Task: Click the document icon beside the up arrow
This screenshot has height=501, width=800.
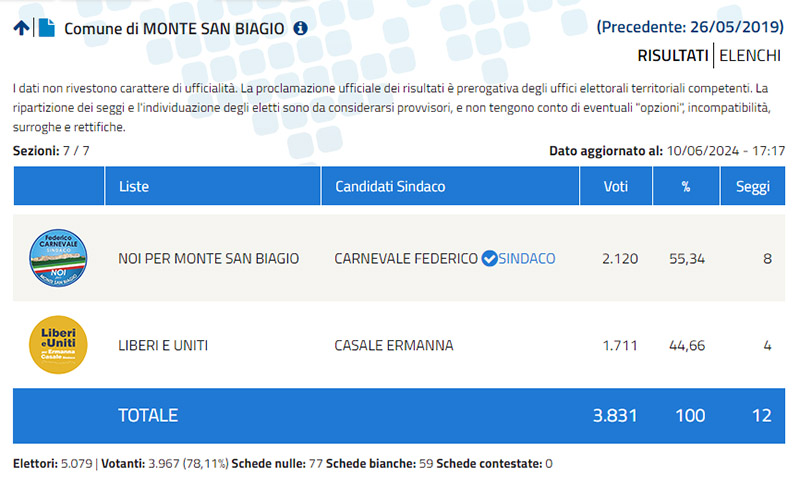Action: (x=46, y=28)
